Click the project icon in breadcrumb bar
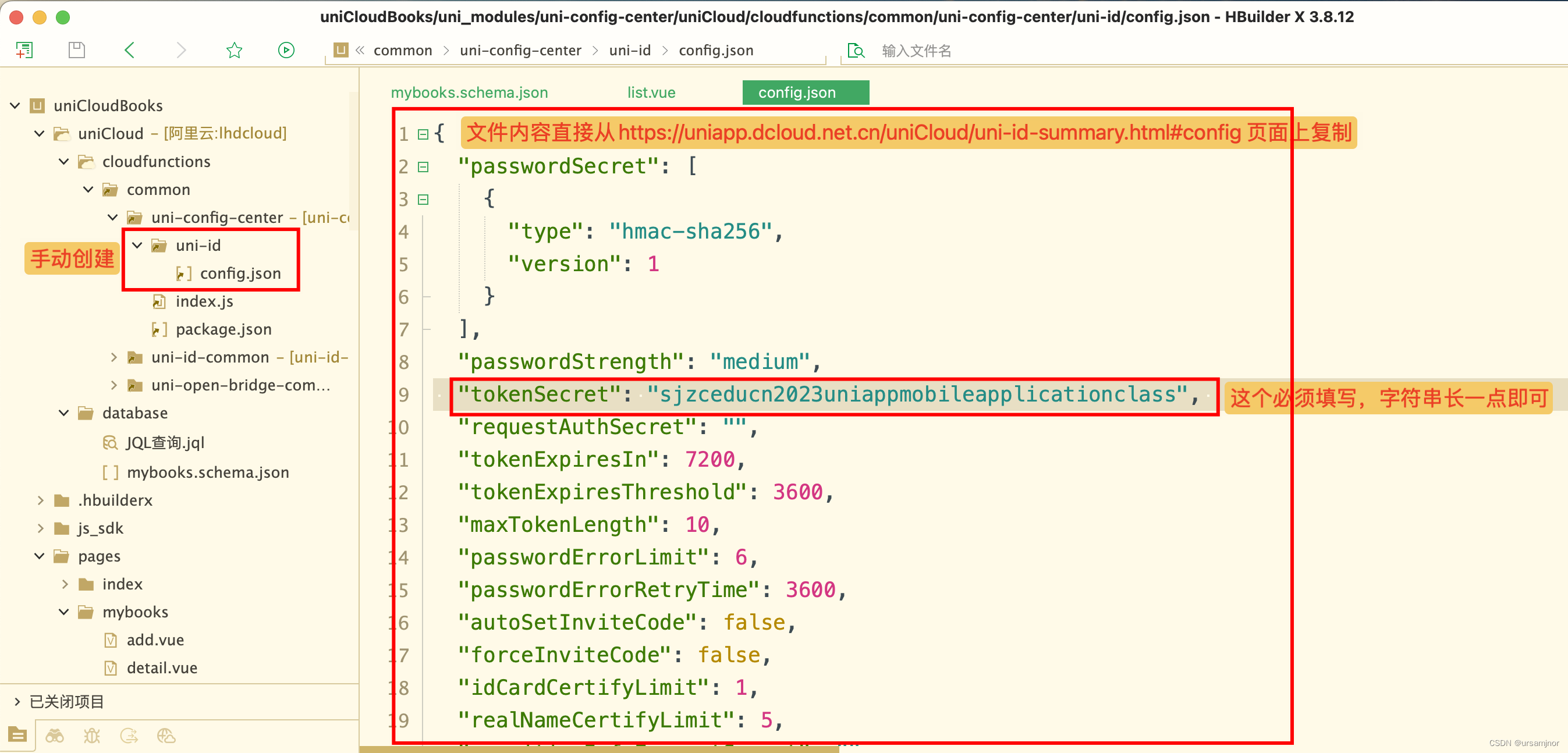This screenshot has width=1568, height=753. [x=341, y=50]
